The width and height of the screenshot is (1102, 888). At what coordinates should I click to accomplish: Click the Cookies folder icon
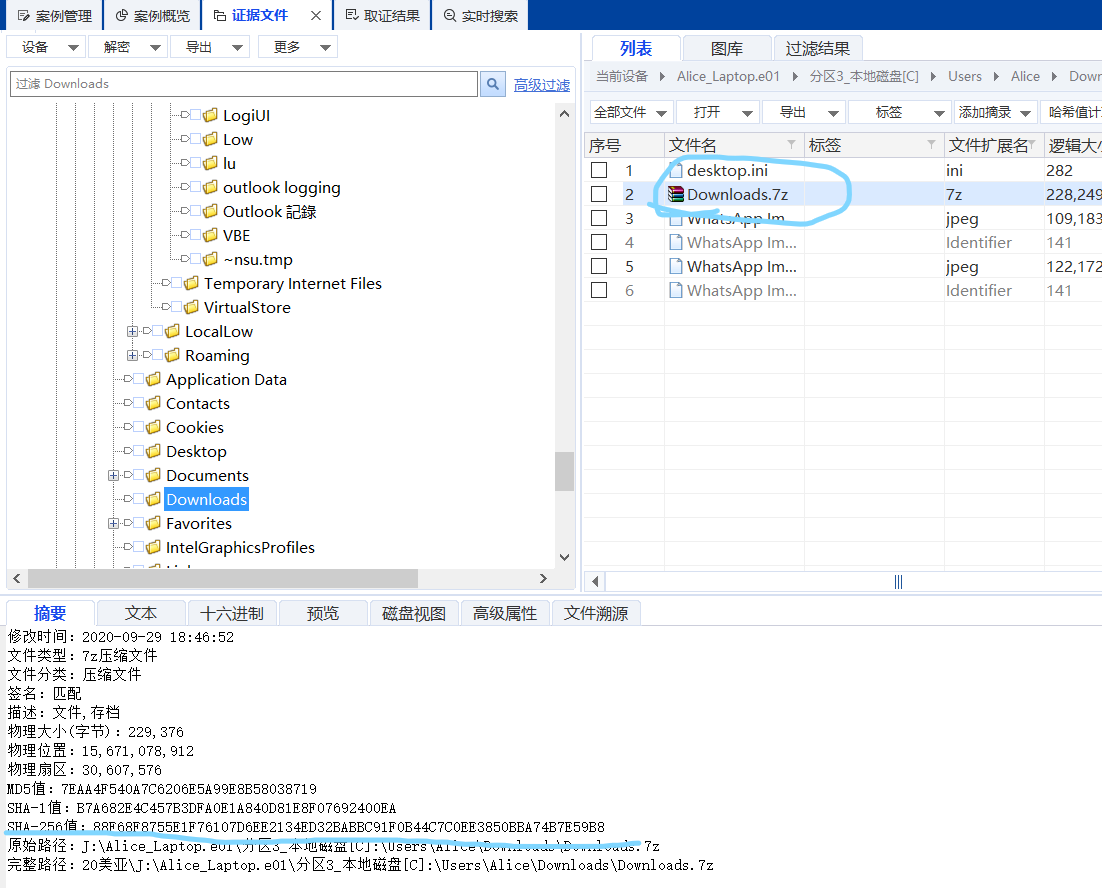click(x=153, y=427)
